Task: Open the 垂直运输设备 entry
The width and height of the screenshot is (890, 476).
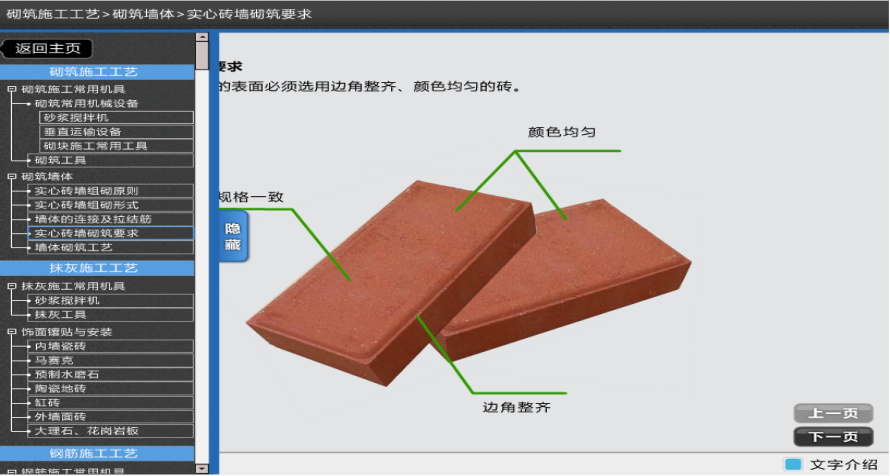Action: 116,132
